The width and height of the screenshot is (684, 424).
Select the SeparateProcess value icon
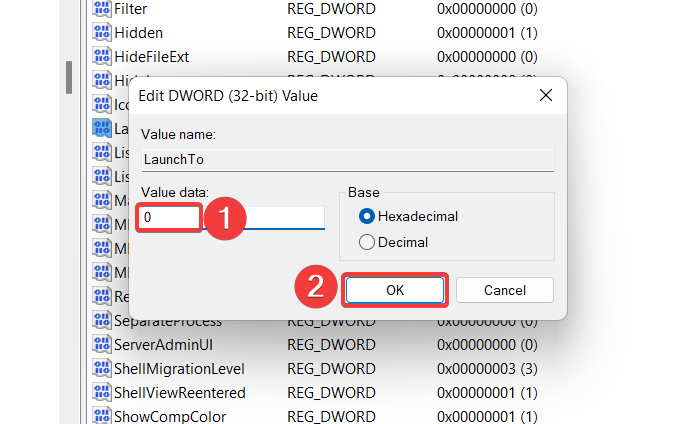click(102, 321)
